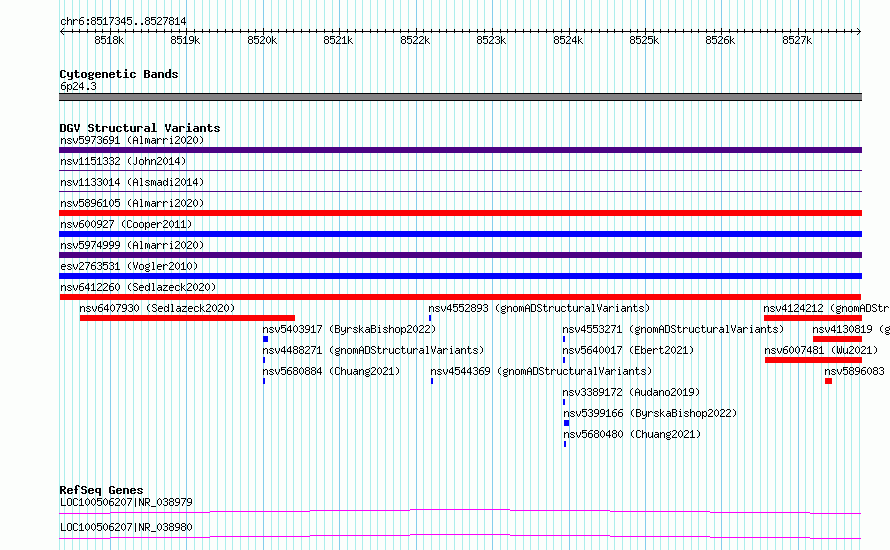Screen dimensions: 890x550
Task: Click the blue marker under nsv5399166
Action: (566, 423)
